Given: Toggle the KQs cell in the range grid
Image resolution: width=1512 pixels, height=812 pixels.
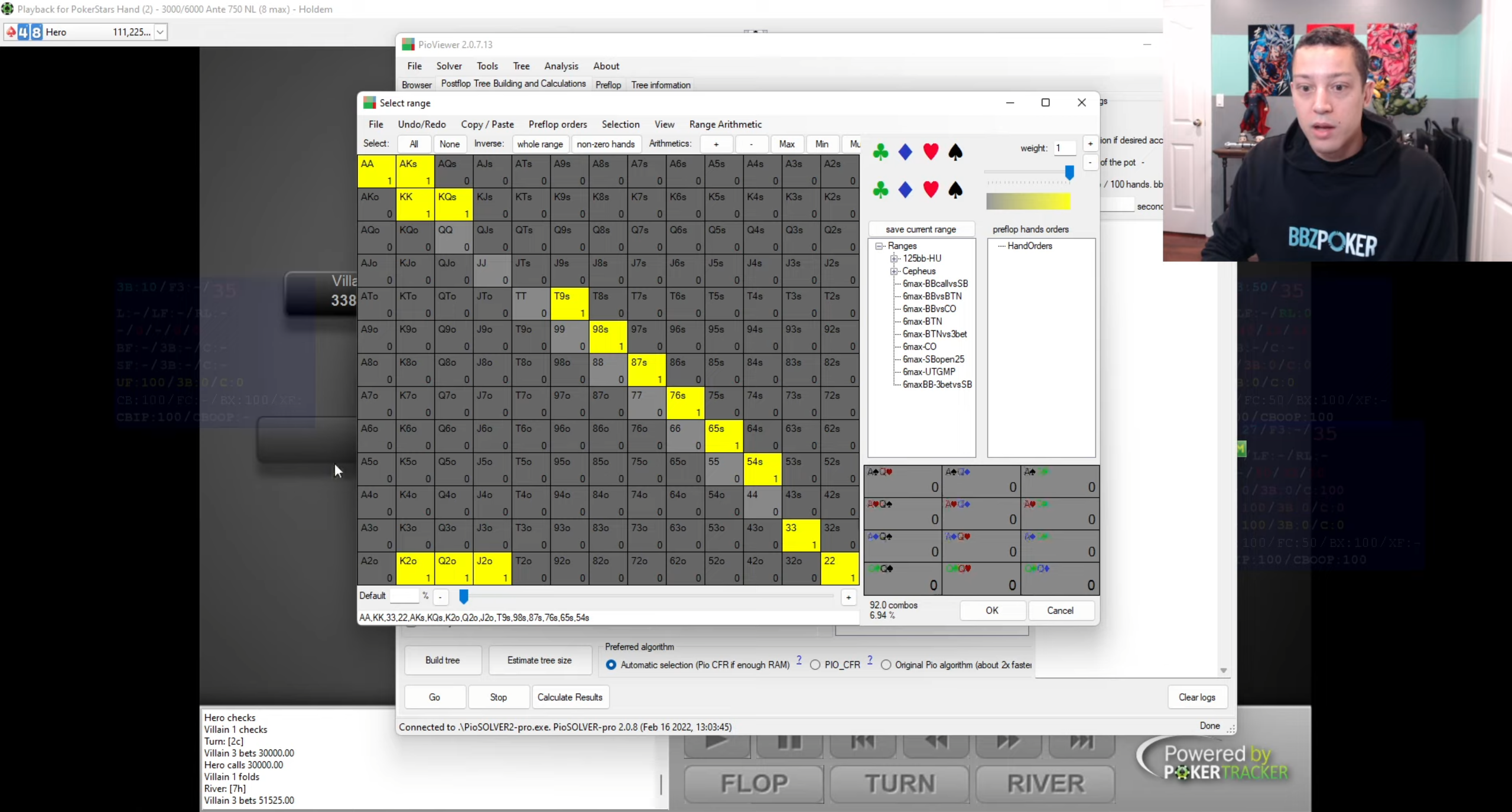Looking at the screenshot, I should click(x=454, y=204).
